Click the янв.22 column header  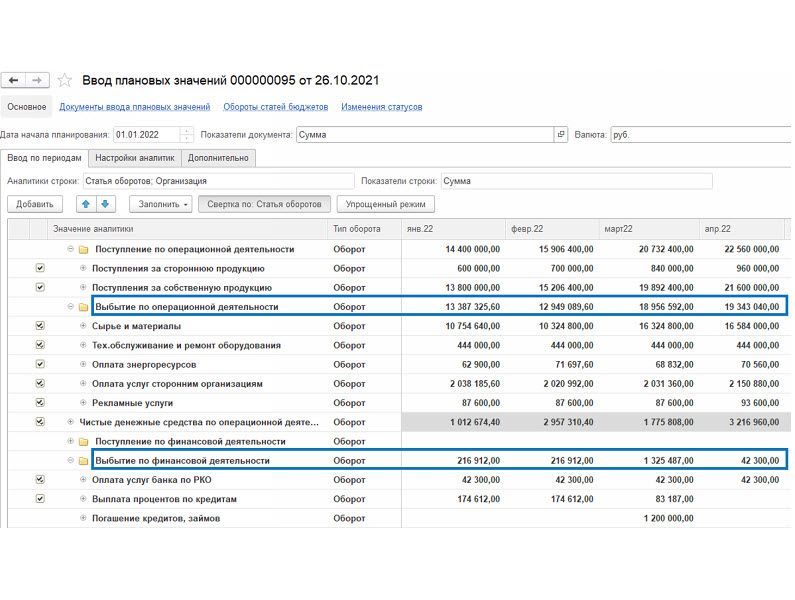(x=453, y=229)
